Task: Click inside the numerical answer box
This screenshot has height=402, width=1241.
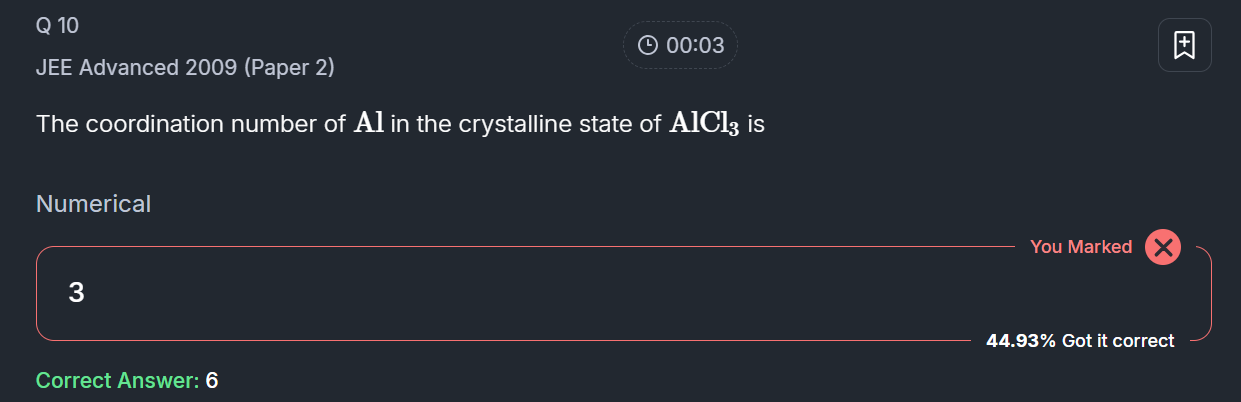Action: point(600,293)
